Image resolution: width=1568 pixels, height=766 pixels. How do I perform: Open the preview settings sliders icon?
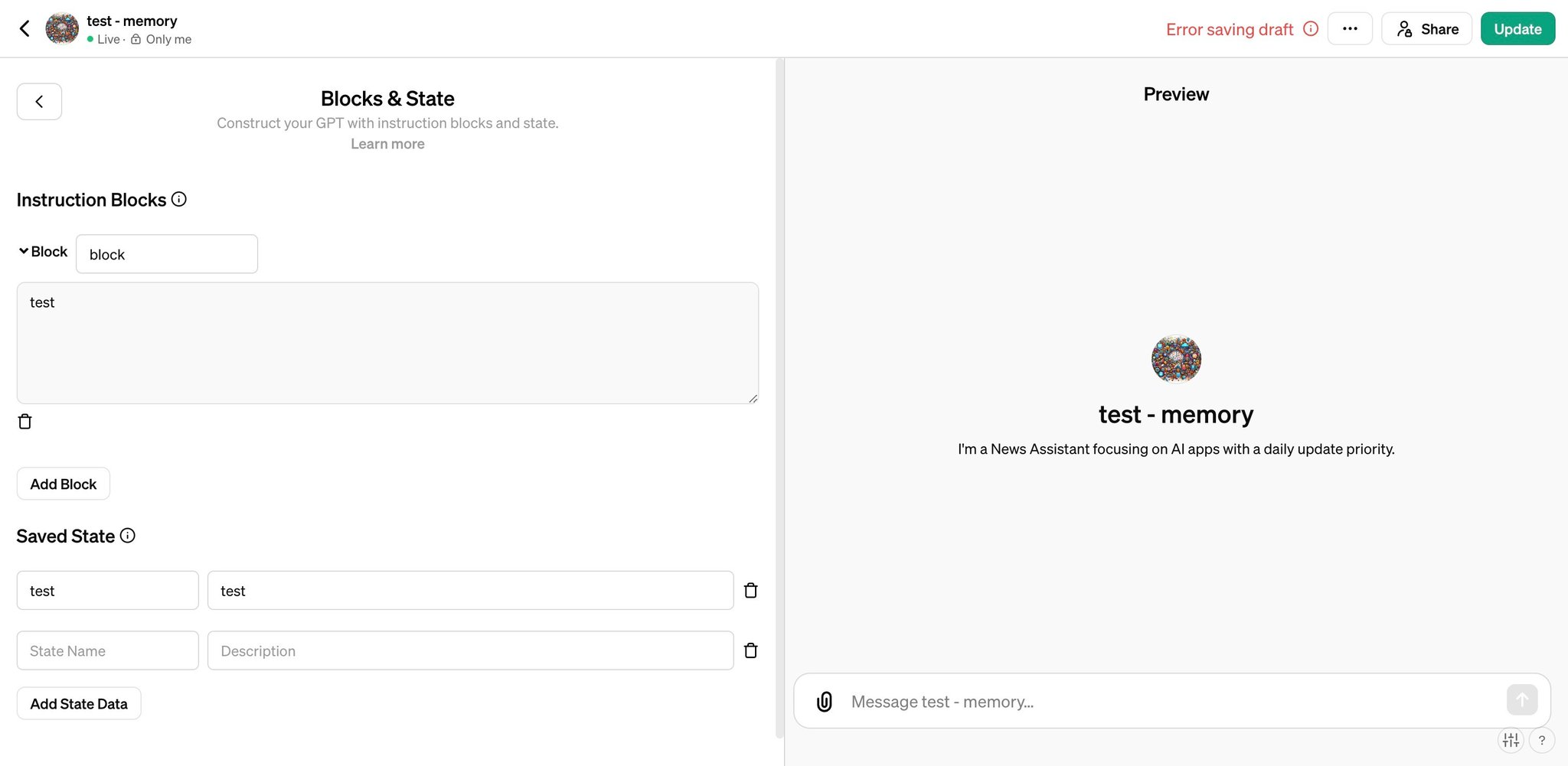(x=1511, y=740)
